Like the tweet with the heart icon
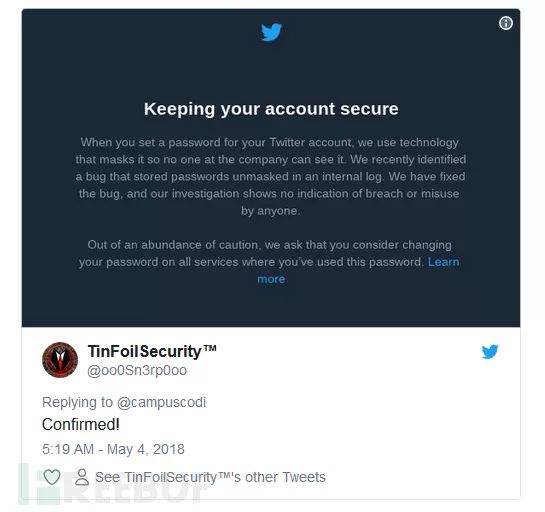Viewport: 545px width, 512px height. point(52,477)
